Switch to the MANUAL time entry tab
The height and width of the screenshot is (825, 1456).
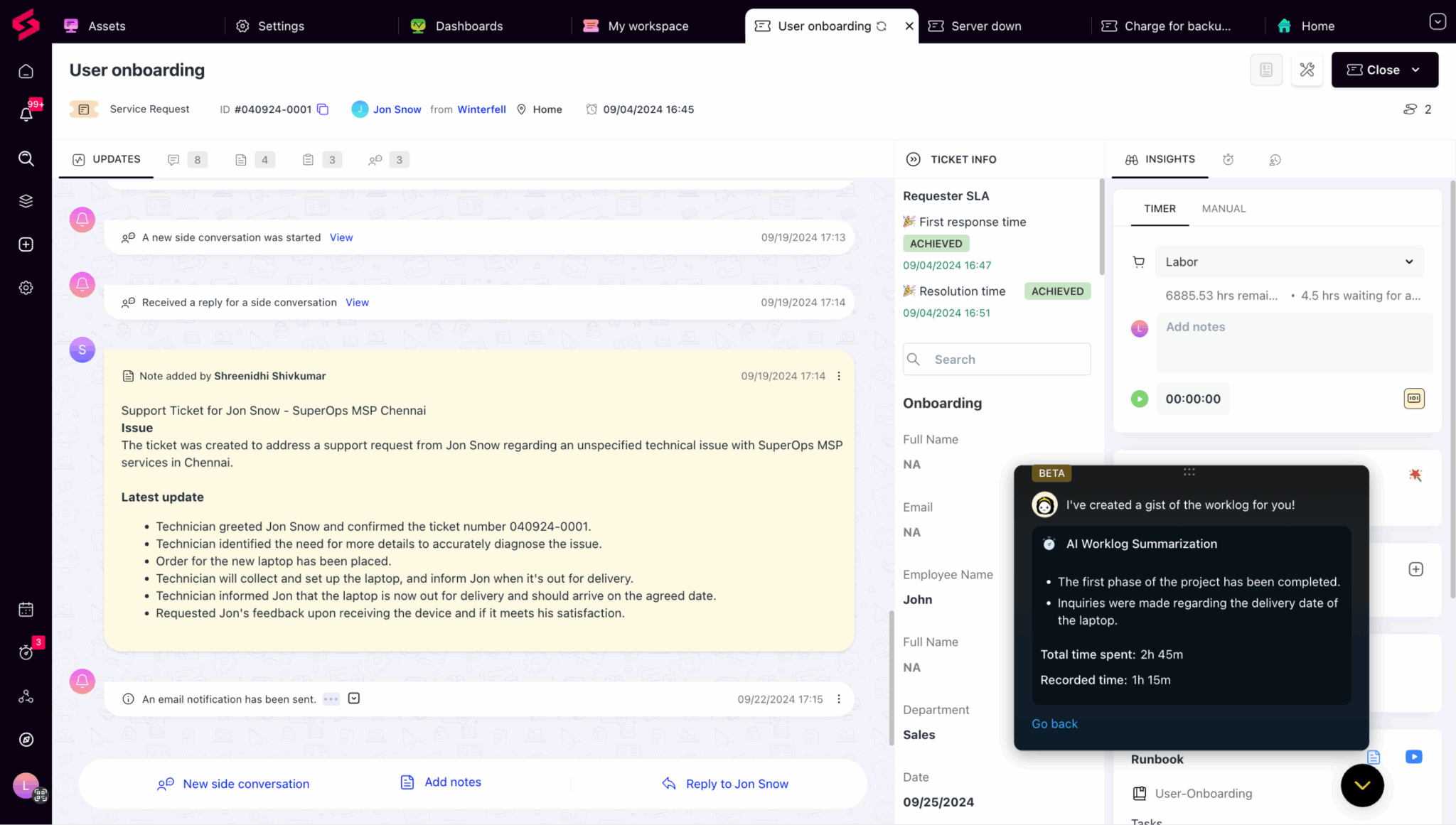1224,208
